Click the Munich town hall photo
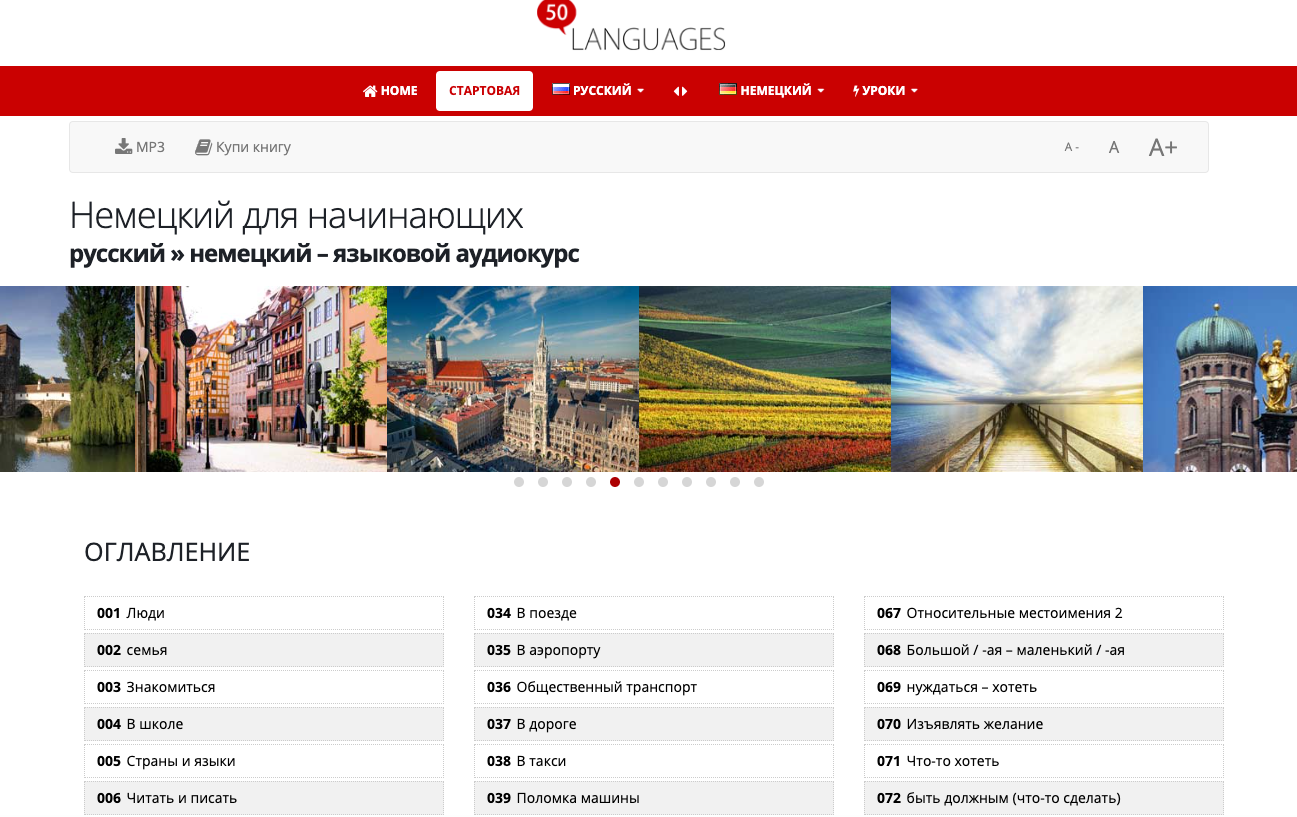This screenshot has width=1297, height=817. coord(512,379)
